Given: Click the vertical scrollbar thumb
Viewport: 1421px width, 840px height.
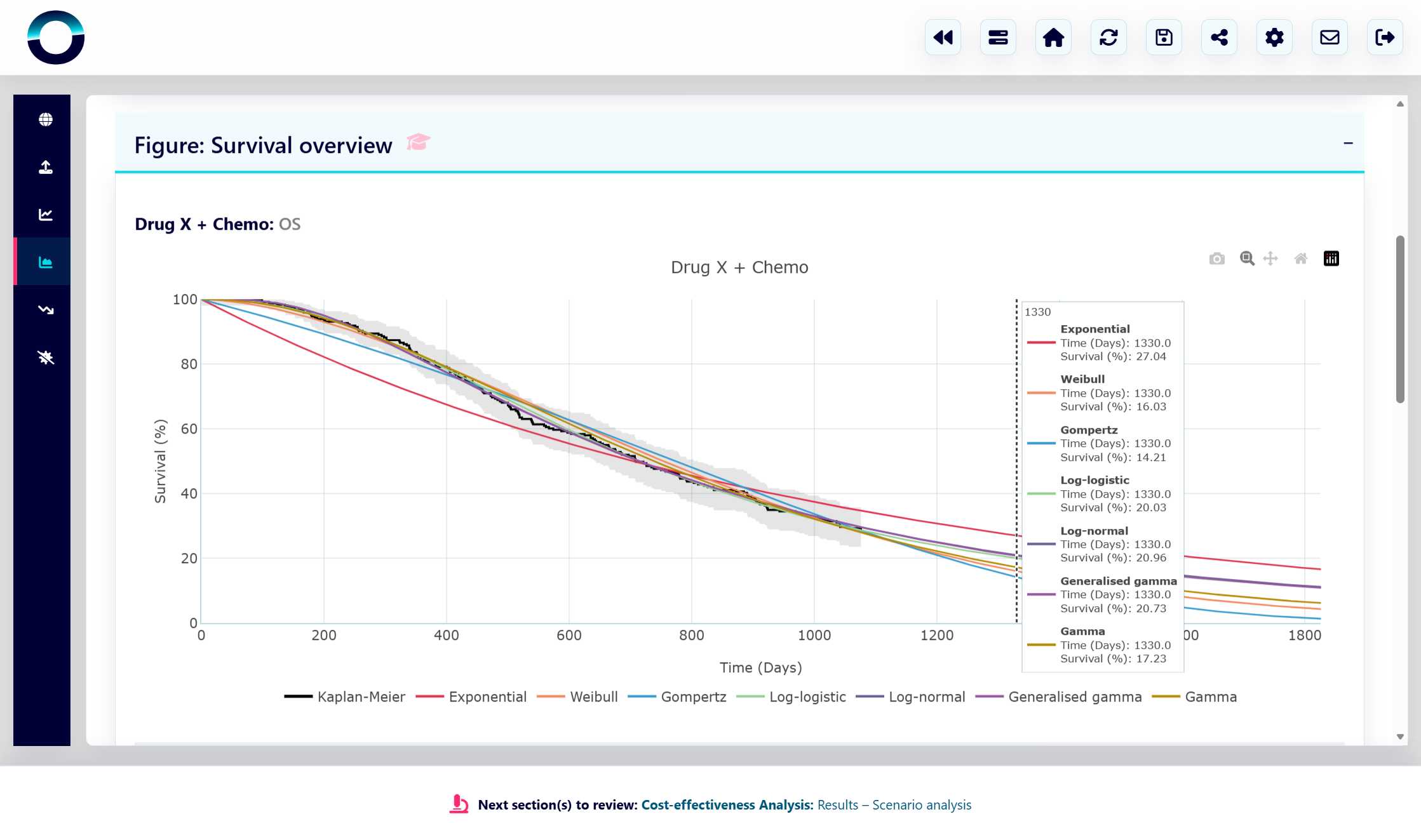Looking at the screenshot, I should pyautogui.click(x=1400, y=319).
